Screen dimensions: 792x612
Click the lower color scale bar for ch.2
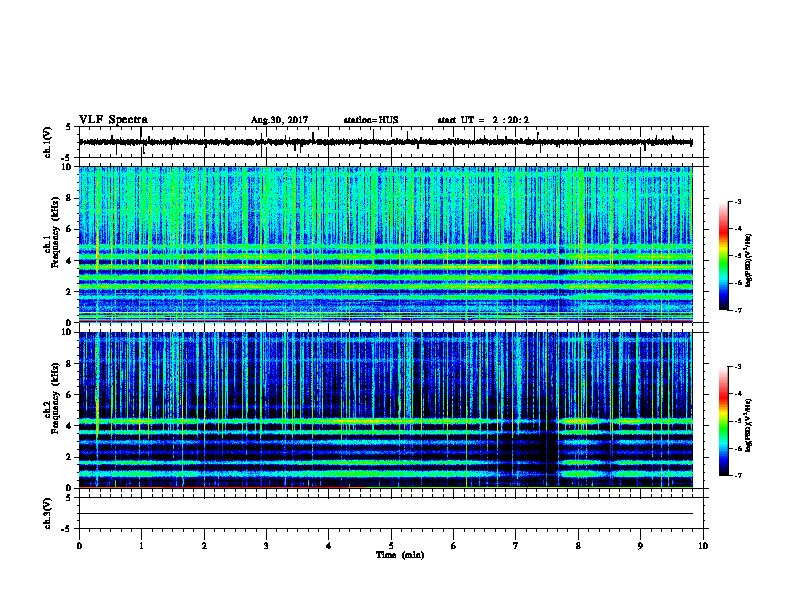click(724, 421)
